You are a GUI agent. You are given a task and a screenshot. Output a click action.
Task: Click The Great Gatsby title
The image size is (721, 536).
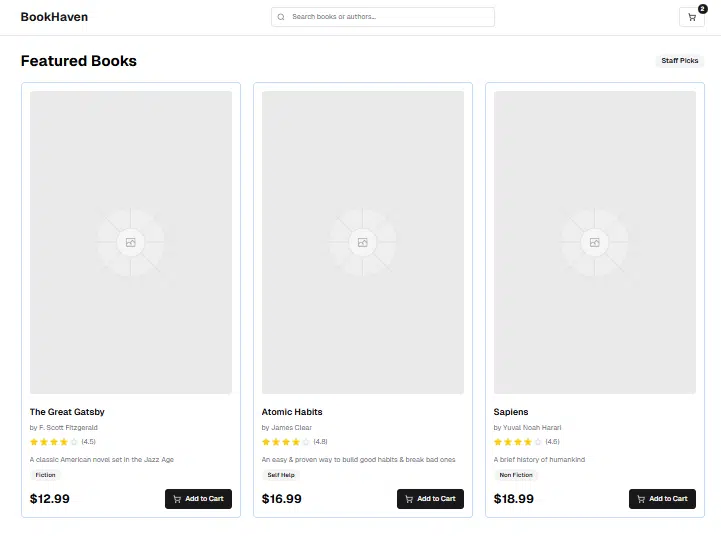tap(67, 412)
